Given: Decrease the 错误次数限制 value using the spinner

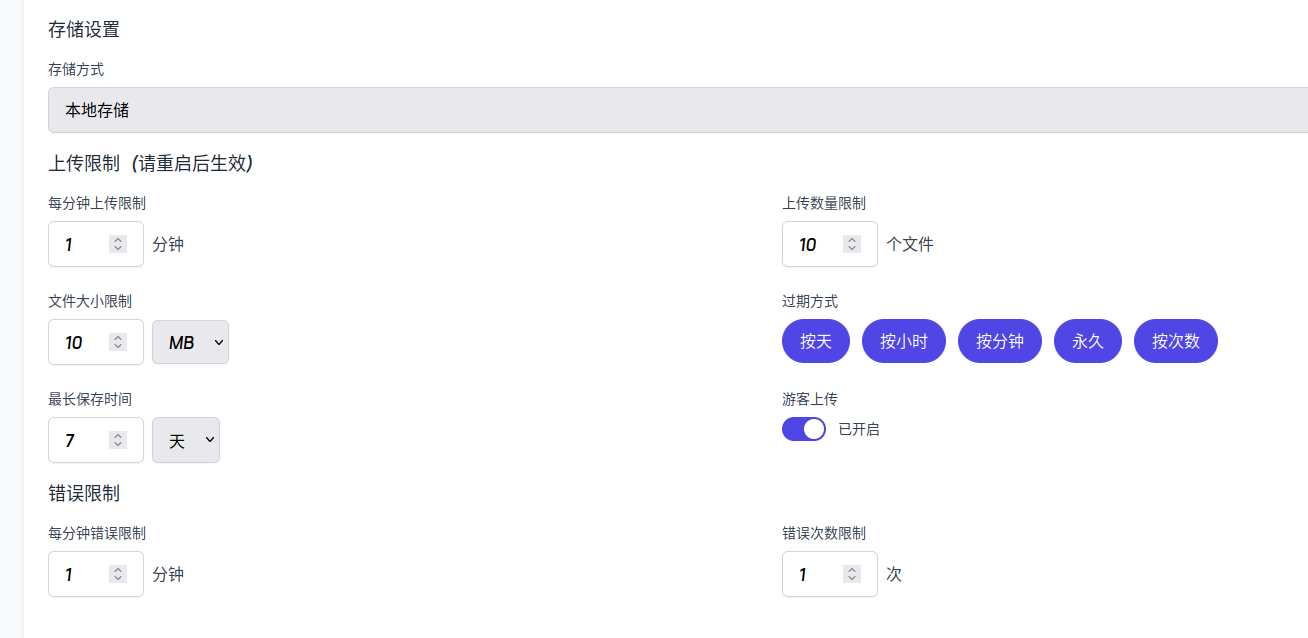Looking at the screenshot, I should [852, 578].
